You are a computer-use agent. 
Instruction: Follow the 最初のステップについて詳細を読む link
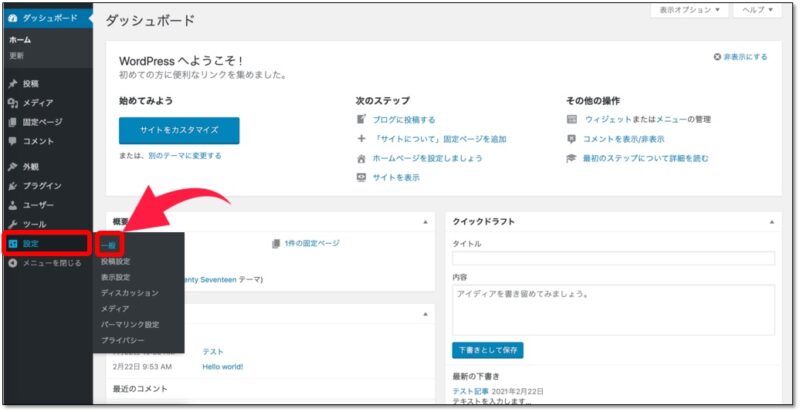point(645,159)
